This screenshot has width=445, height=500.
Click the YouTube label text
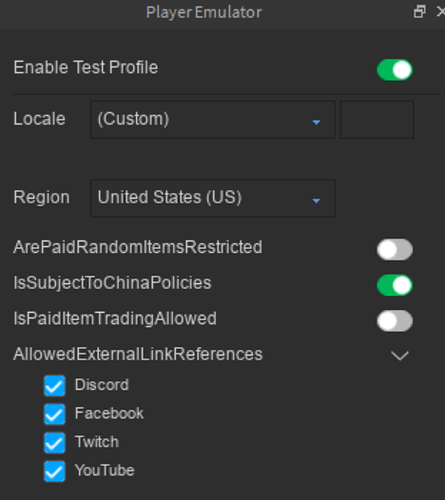[105, 470]
